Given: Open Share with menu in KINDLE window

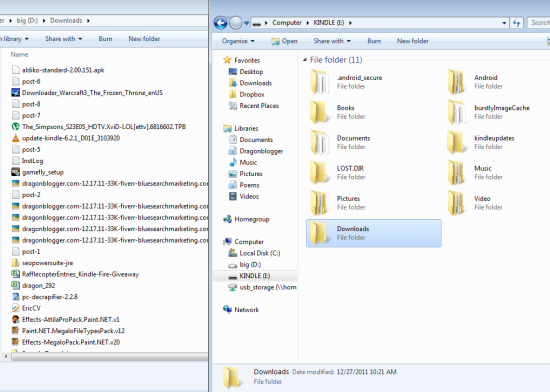Looking at the screenshot, I should tap(332, 41).
